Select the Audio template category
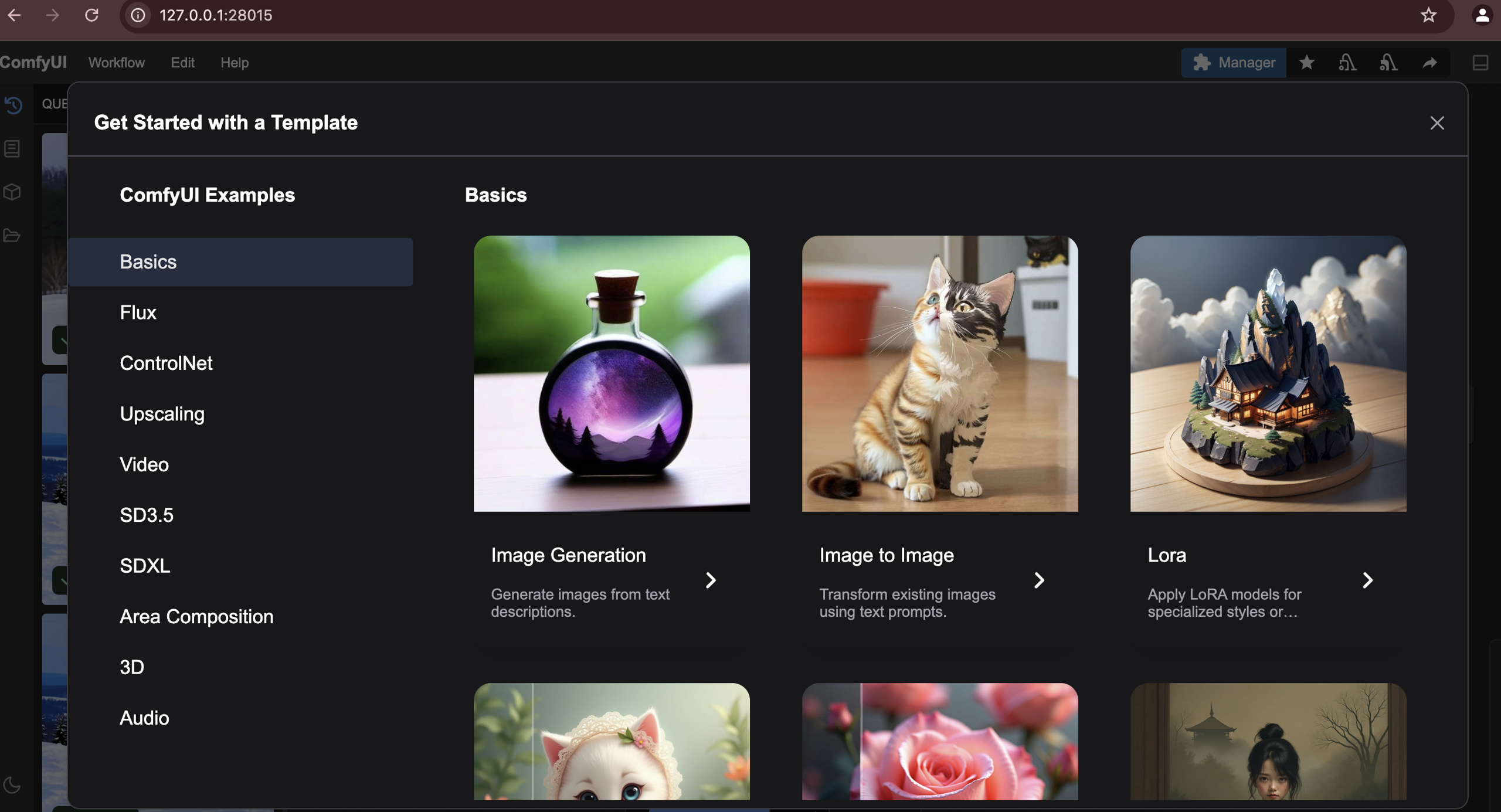Screen dimensions: 1501x812 240,718
